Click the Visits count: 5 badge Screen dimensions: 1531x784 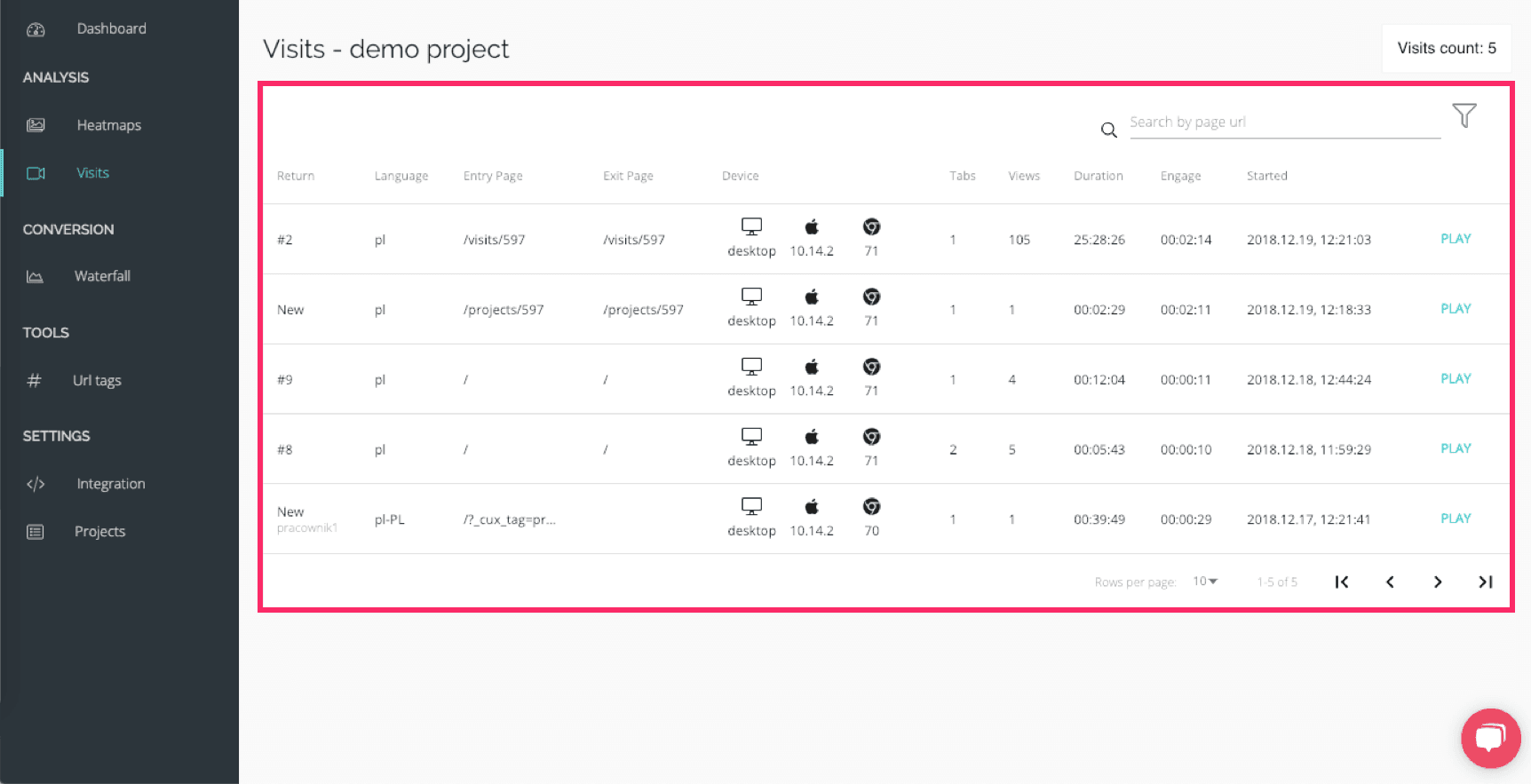click(1447, 48)
